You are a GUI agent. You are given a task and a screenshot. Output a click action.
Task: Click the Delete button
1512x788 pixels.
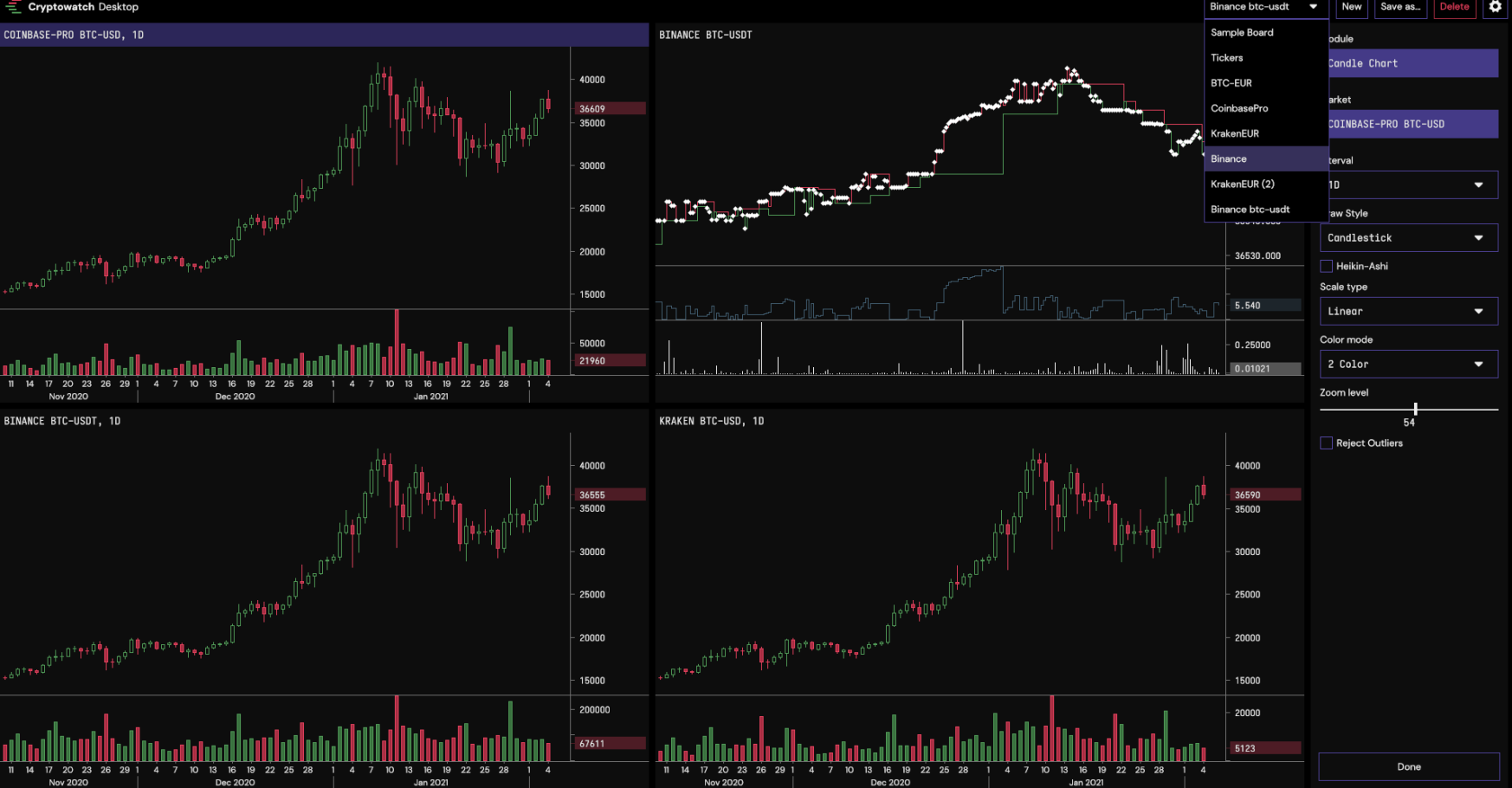[x=1455, y=7]
